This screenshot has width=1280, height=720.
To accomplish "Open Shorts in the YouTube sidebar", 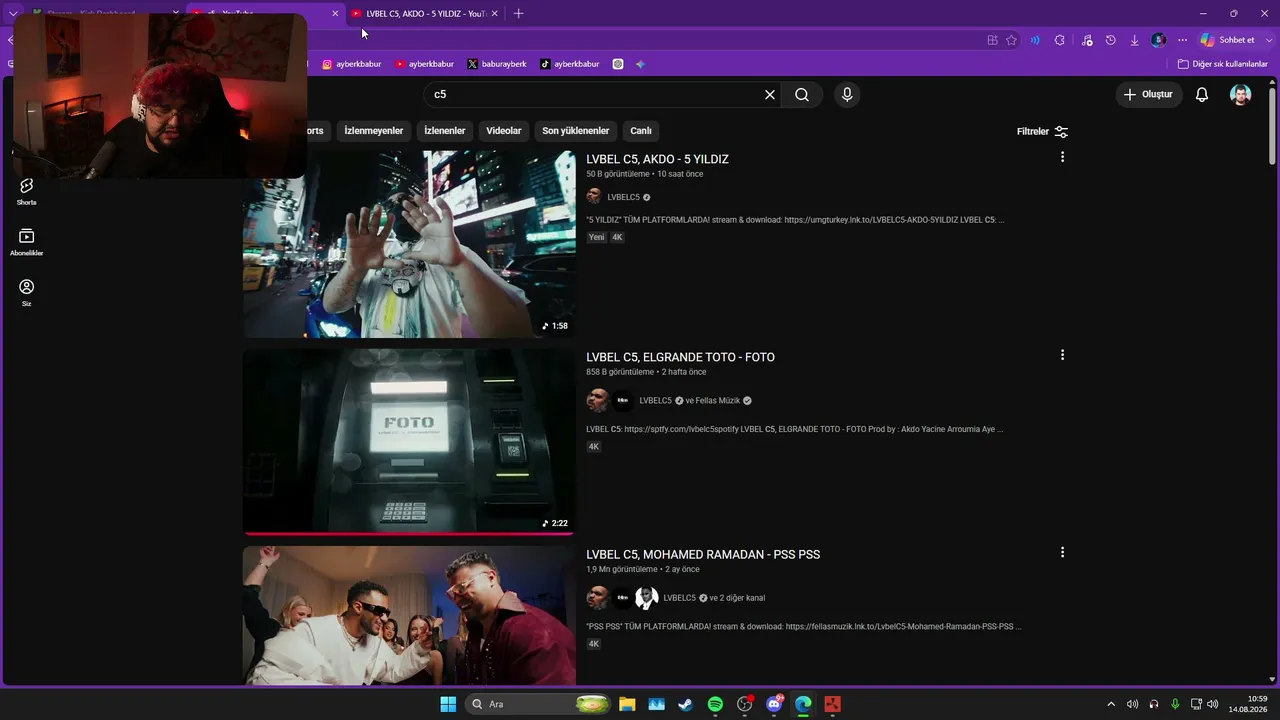I will click(27, 191).
